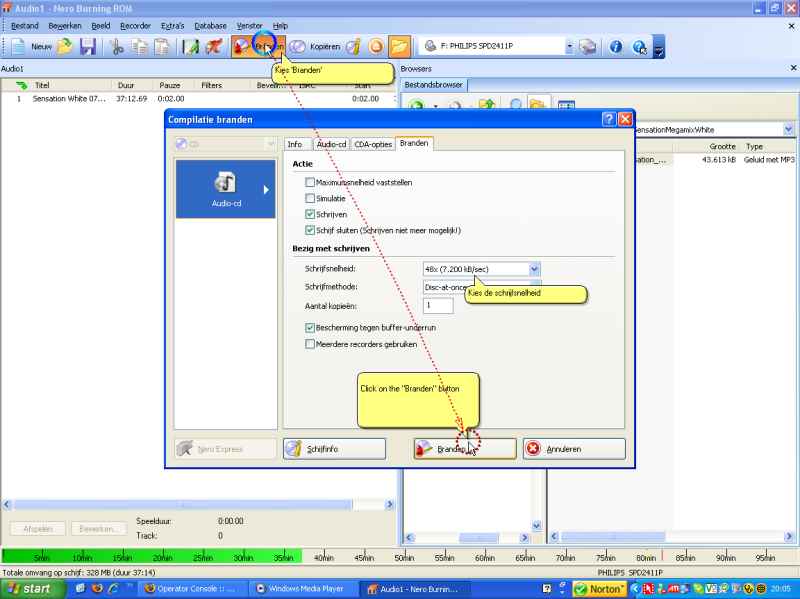The image size is (800, 599).
Task: Click the blue information toolbar icon
Action: tap(616, 46)
